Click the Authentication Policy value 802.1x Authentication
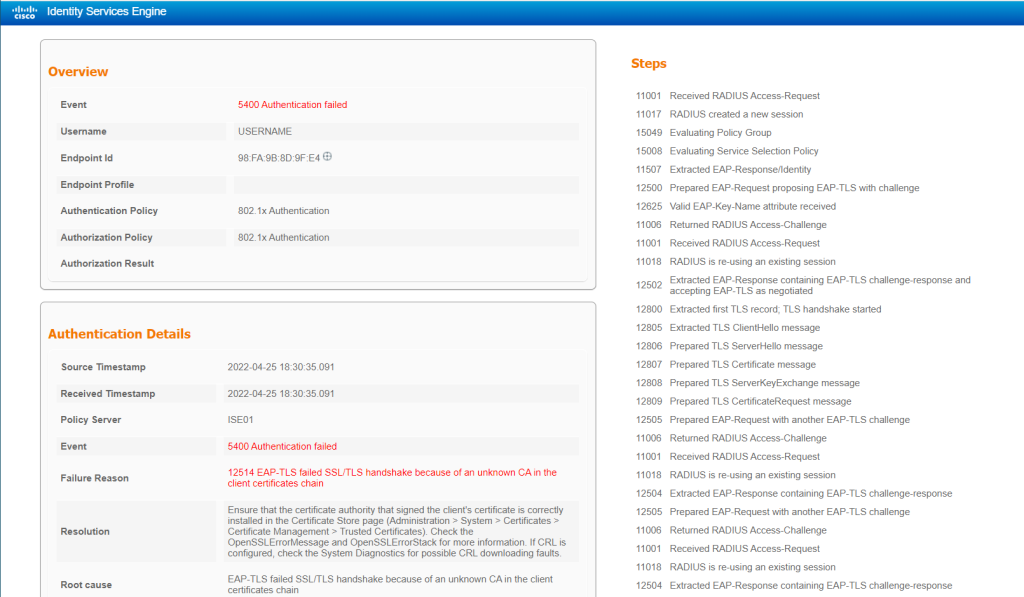The width and height of the screenshot is (1024, 597). click(283, 211)
